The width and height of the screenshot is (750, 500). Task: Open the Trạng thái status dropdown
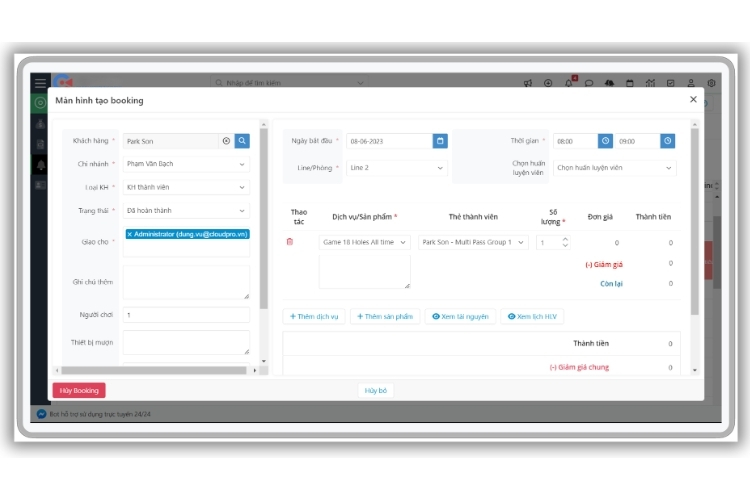tap(186, 211)
